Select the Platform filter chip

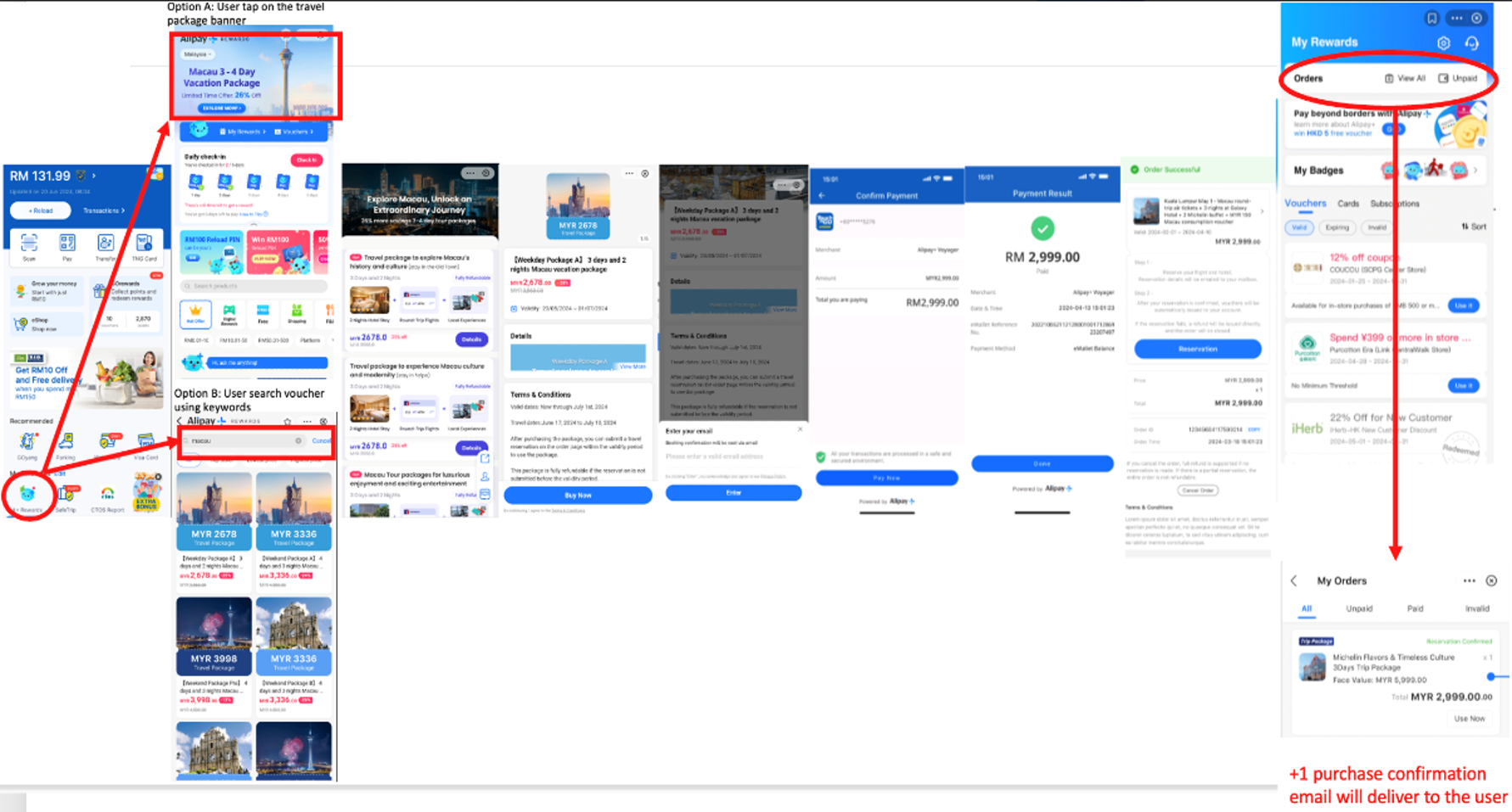310,340
